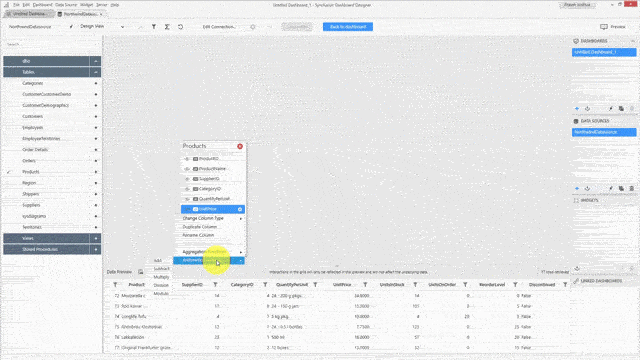Select Division from the arithmetic submenu
The image size is (640, 360).
161,285
